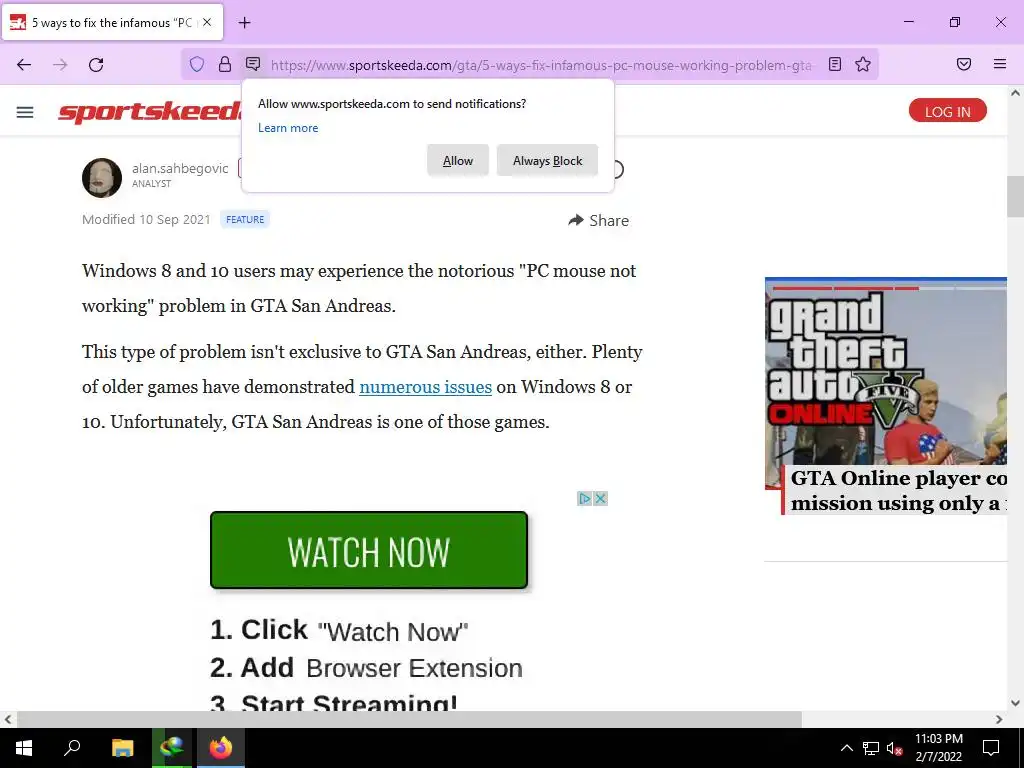Viewport: 1024px width, 768px height.
Task: Show hidden system tray icons
Action: pos(846,748)
